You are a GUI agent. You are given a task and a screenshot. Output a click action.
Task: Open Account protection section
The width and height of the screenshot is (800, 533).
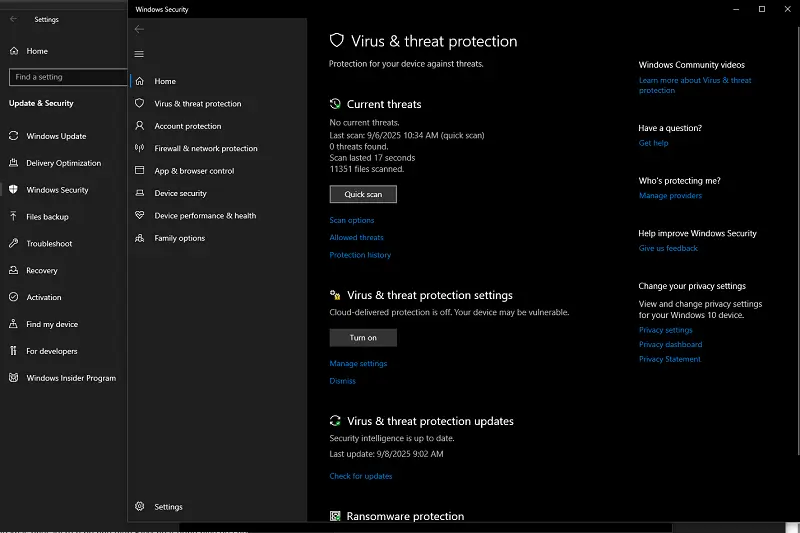tap(217, 126)
